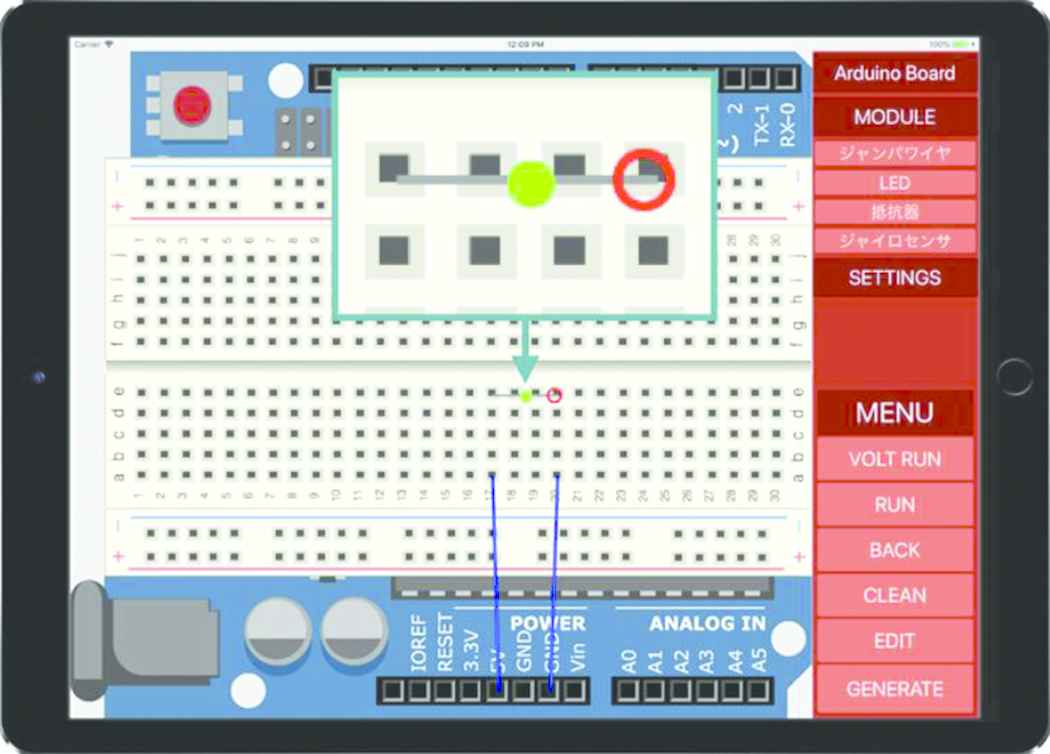Select analog input pin A3

(706, 690)
